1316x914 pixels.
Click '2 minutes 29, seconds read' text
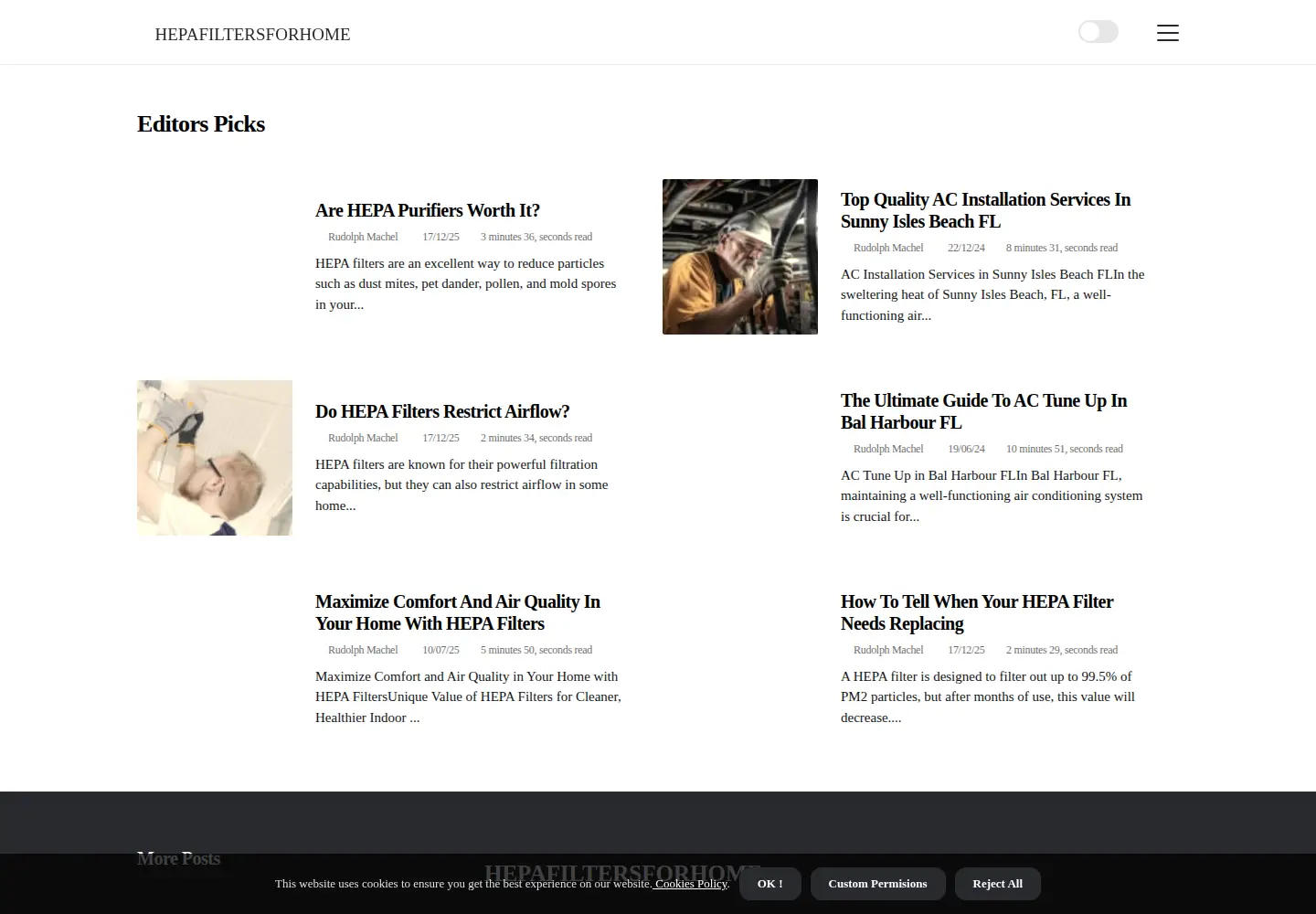point(1062,650)
